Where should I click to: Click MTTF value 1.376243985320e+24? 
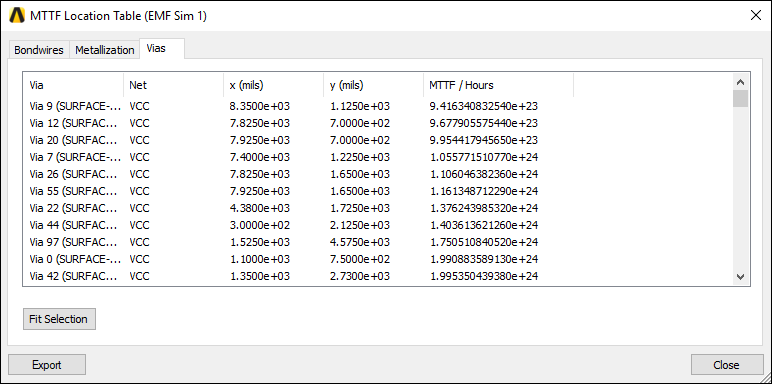pos(483,208)
